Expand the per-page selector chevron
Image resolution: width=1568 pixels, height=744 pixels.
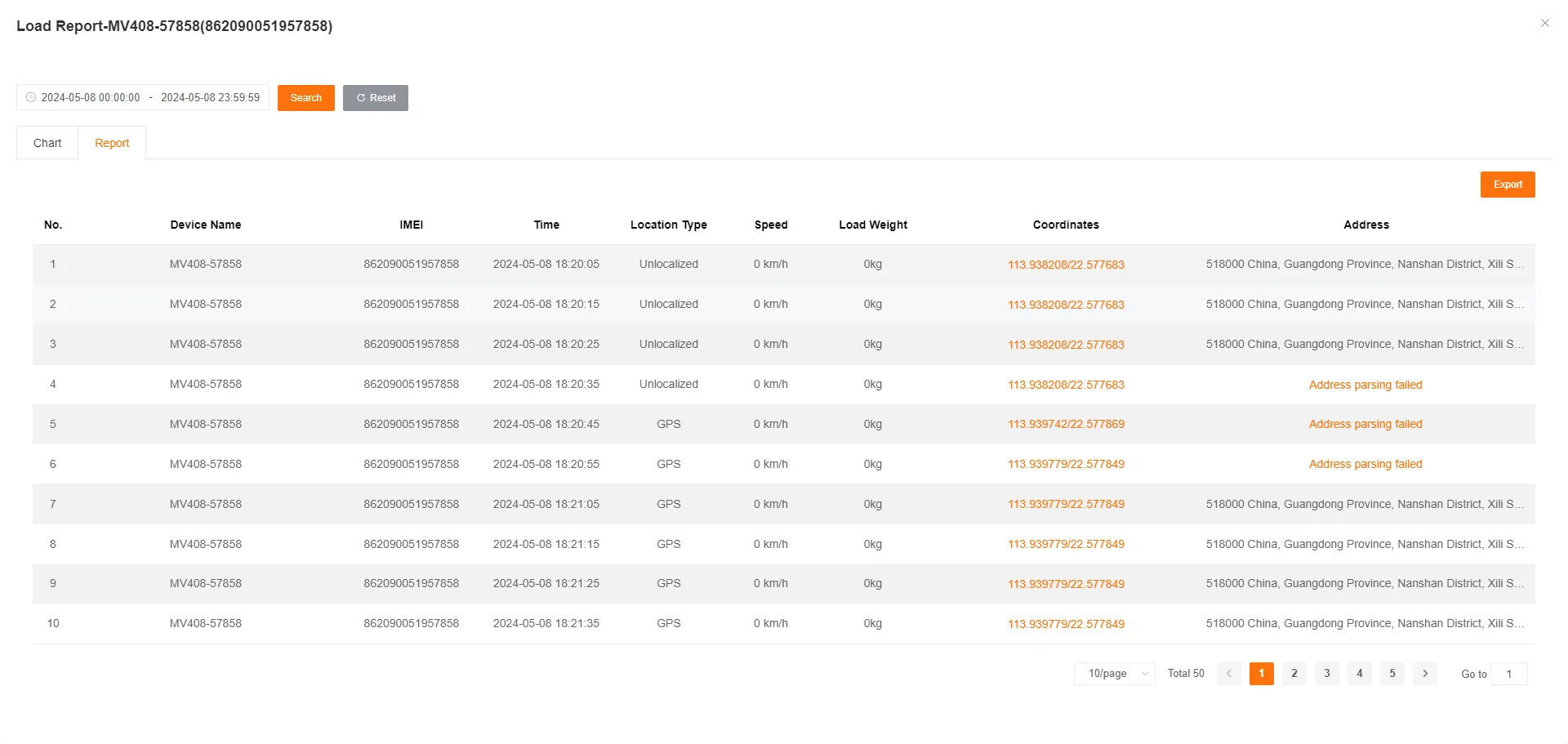pos(1147,674)
